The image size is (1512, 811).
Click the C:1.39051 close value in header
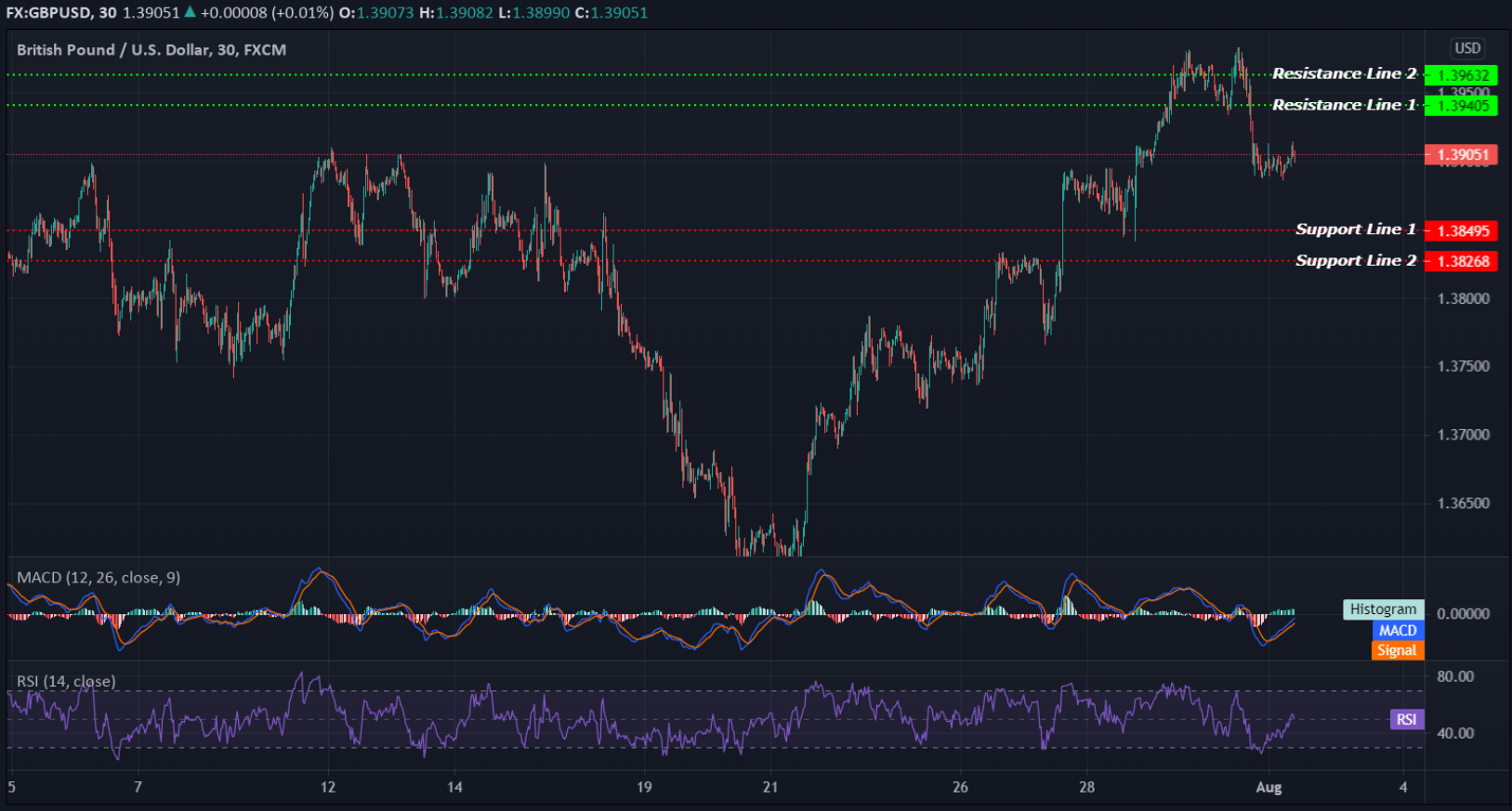pos(611,13)
